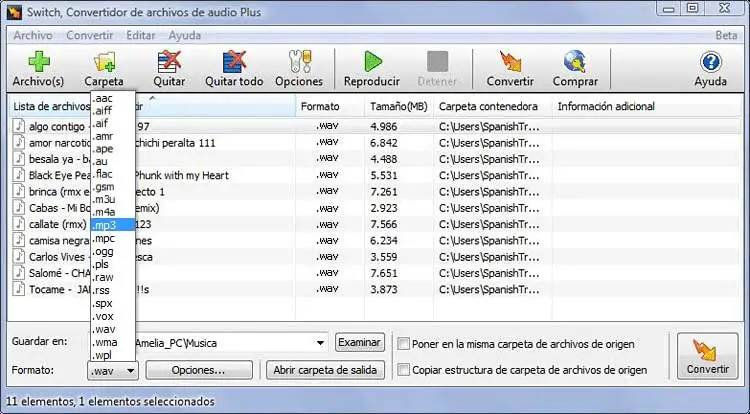Sort by the Formato column header

point(330,106)
